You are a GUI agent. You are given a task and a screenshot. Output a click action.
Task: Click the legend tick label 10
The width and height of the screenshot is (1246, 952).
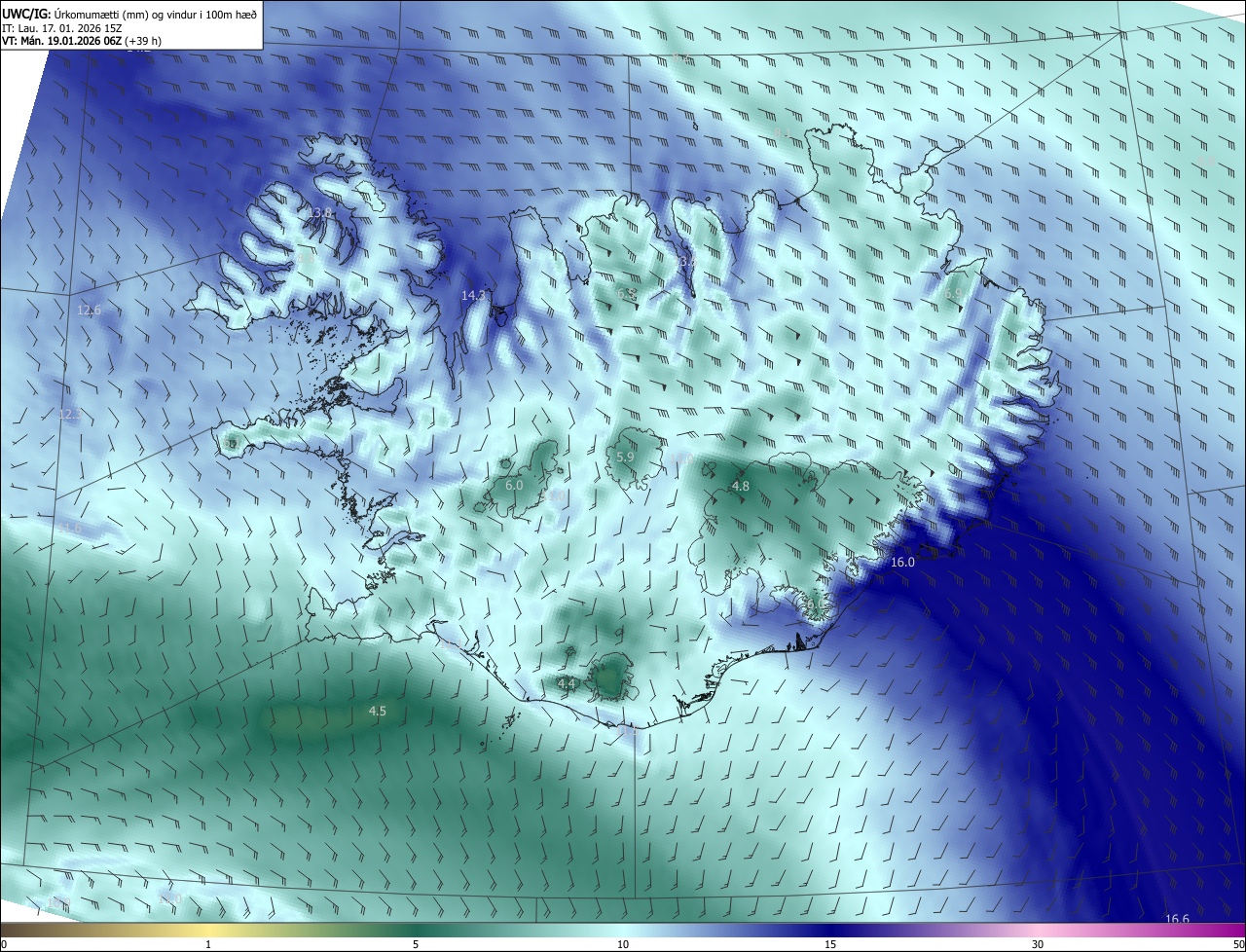click(x=623, y=944)
